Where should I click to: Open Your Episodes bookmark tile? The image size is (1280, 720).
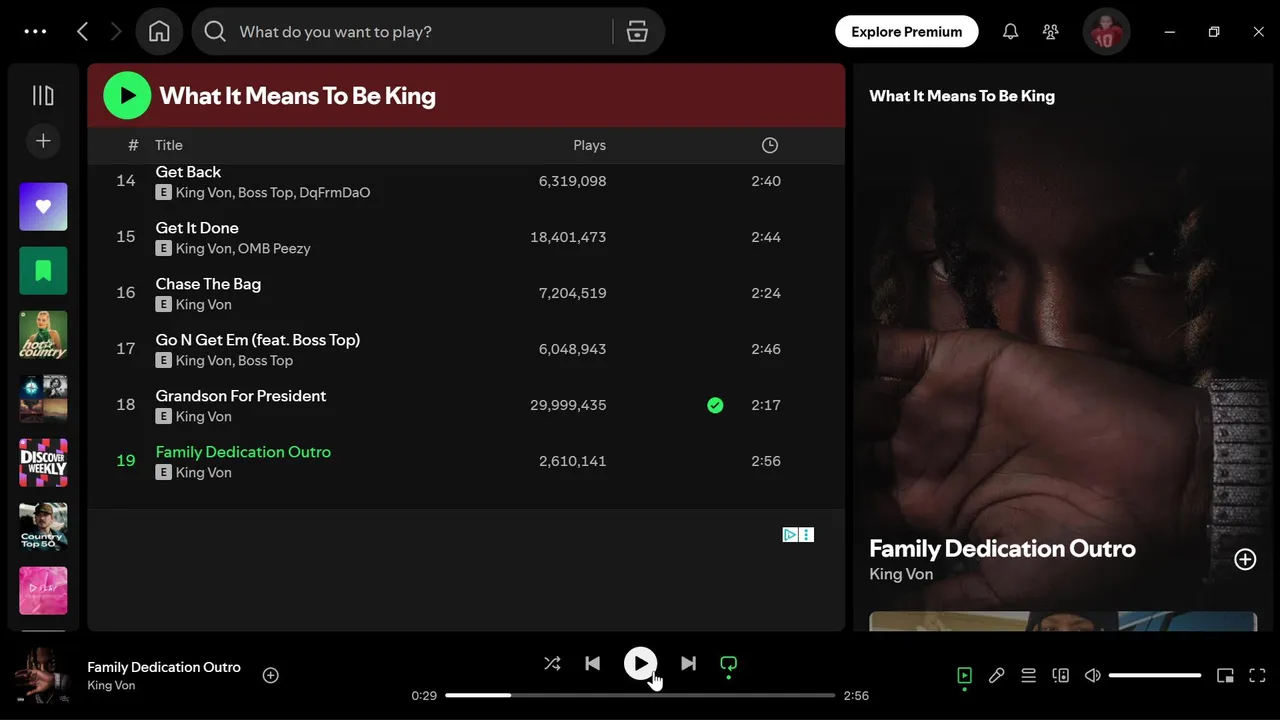point(43,271)
